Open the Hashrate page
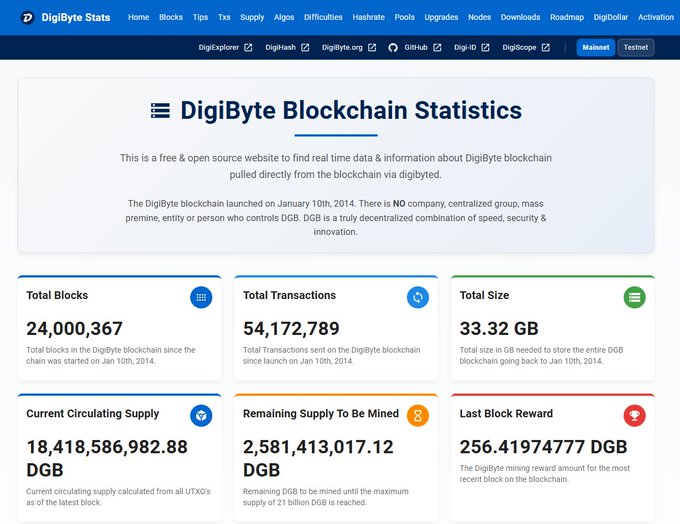 pos(368,17)
